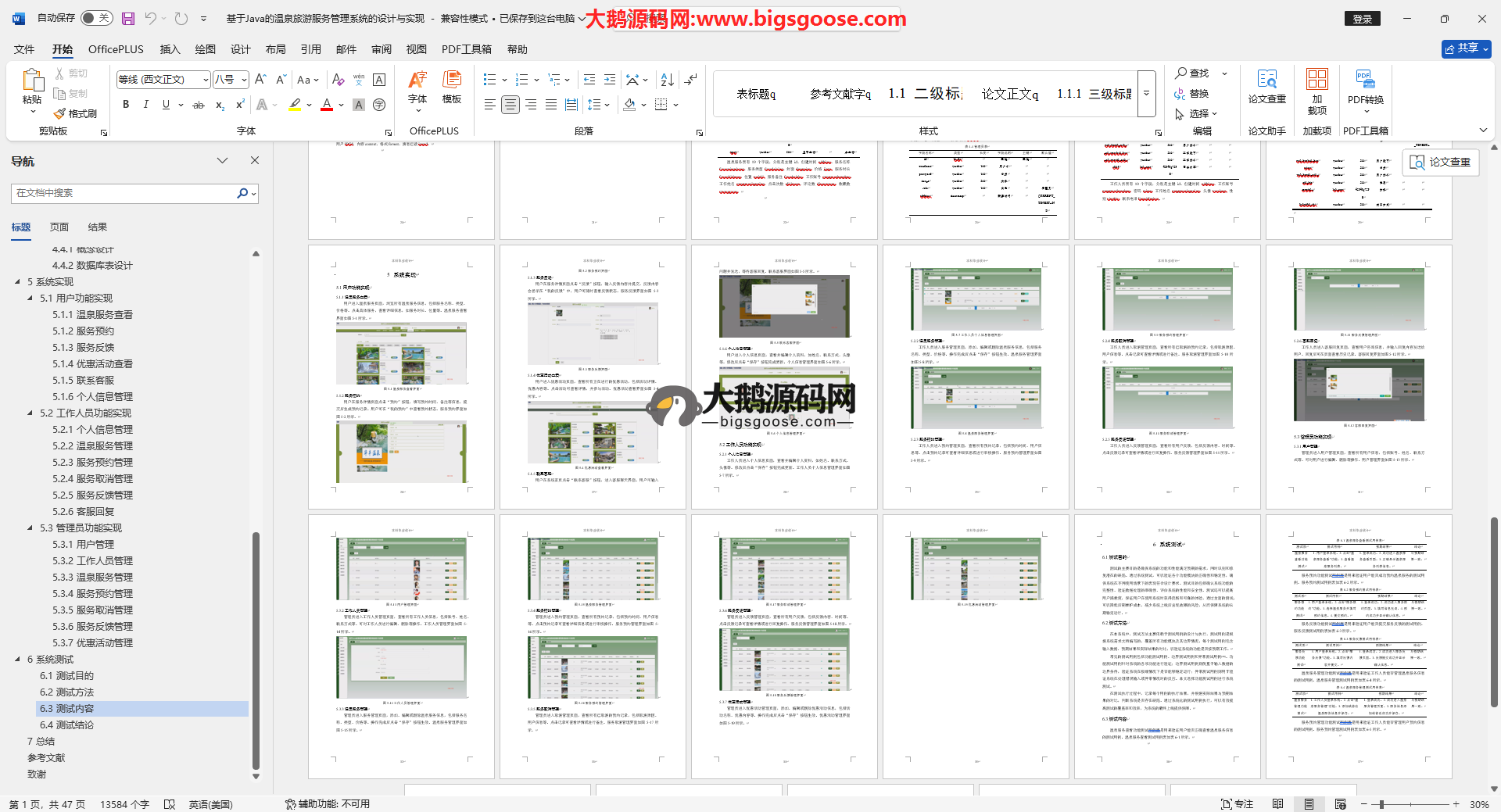Apply strikethrough formatting from the ribbon
1501x812 pixels.
199,105
